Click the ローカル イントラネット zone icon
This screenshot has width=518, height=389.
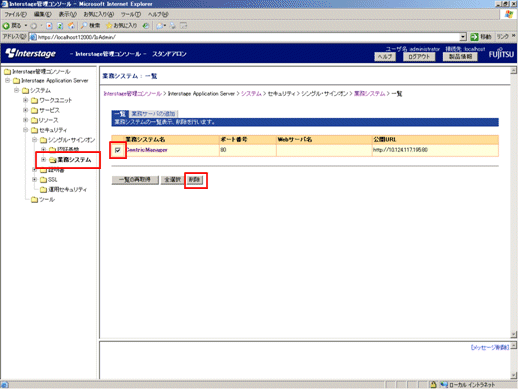(444, 385)
